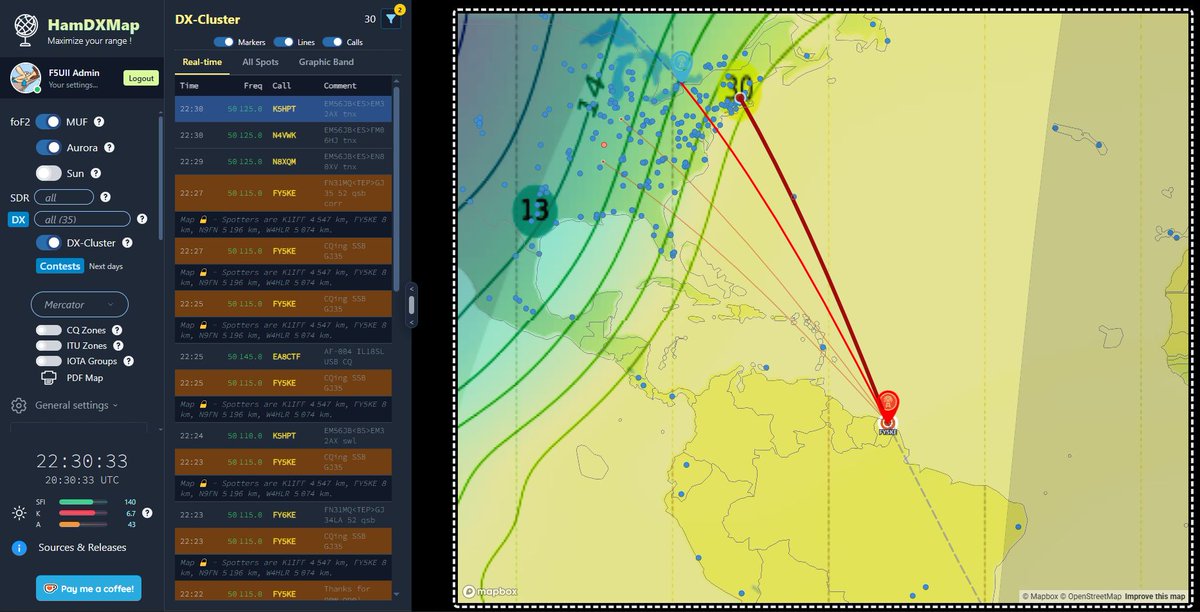This screenshot has height=612, width=1200.
Task: Enable the ITU Zones switch
Action: (x=48, y=345)
